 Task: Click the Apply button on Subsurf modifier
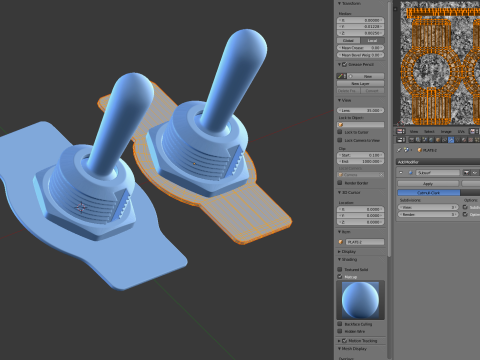tap(428, 184)
